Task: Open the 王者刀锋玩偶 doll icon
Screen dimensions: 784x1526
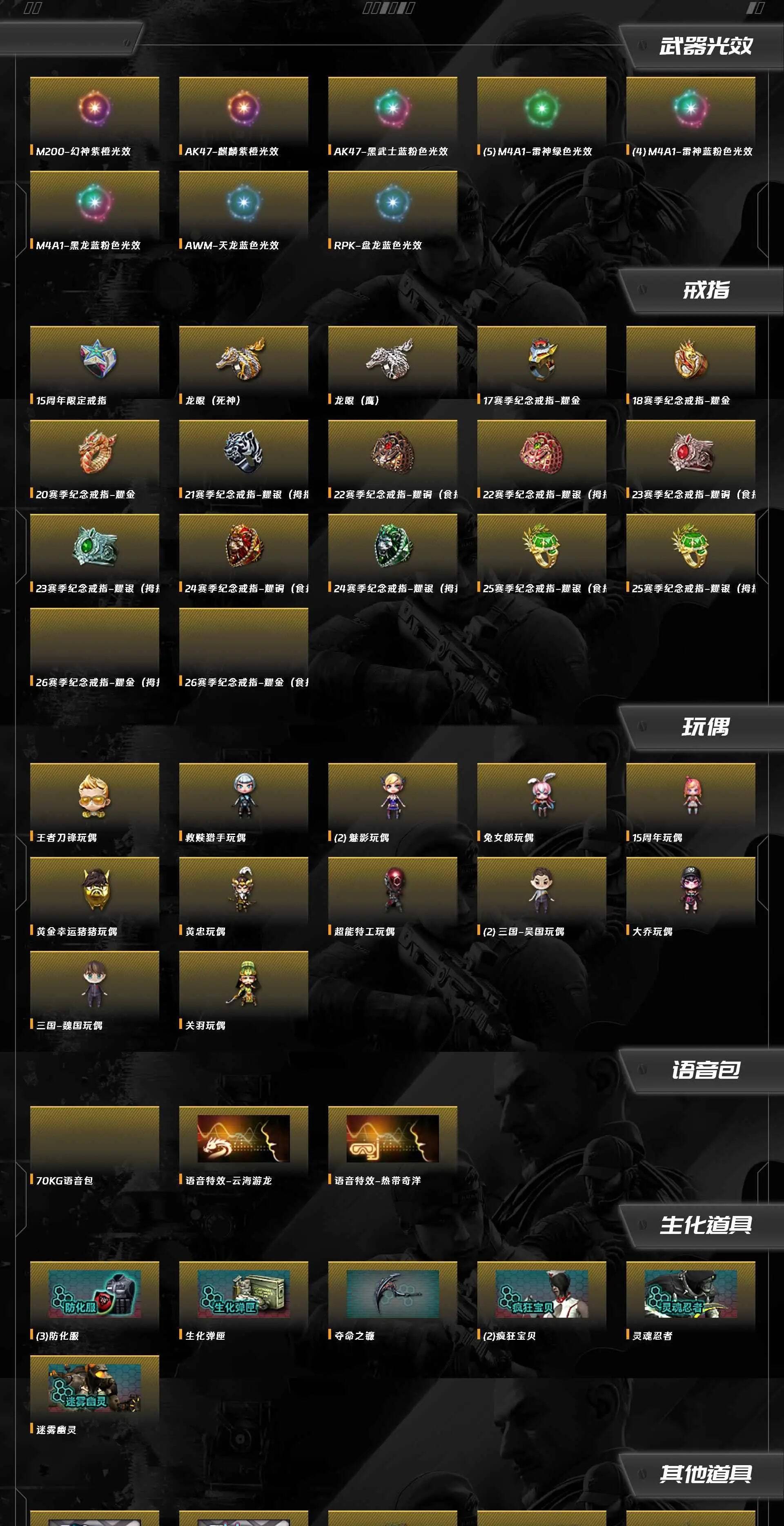Action: (x=94, y=796)
